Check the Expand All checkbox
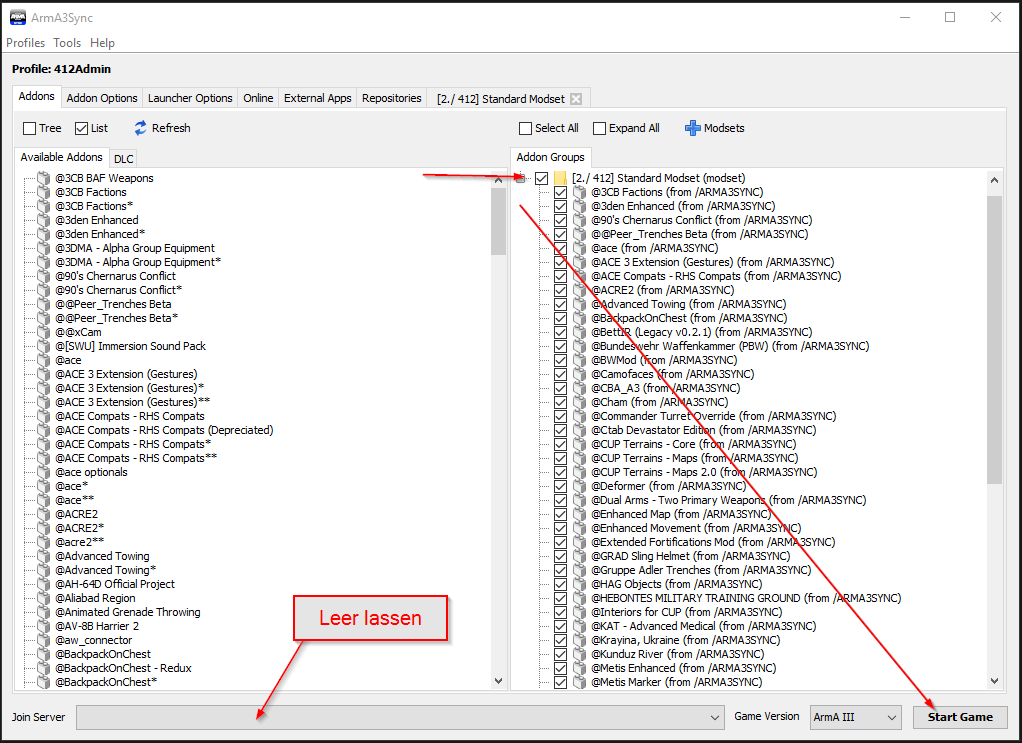The image size is (1022, 743). click(600, 128)
